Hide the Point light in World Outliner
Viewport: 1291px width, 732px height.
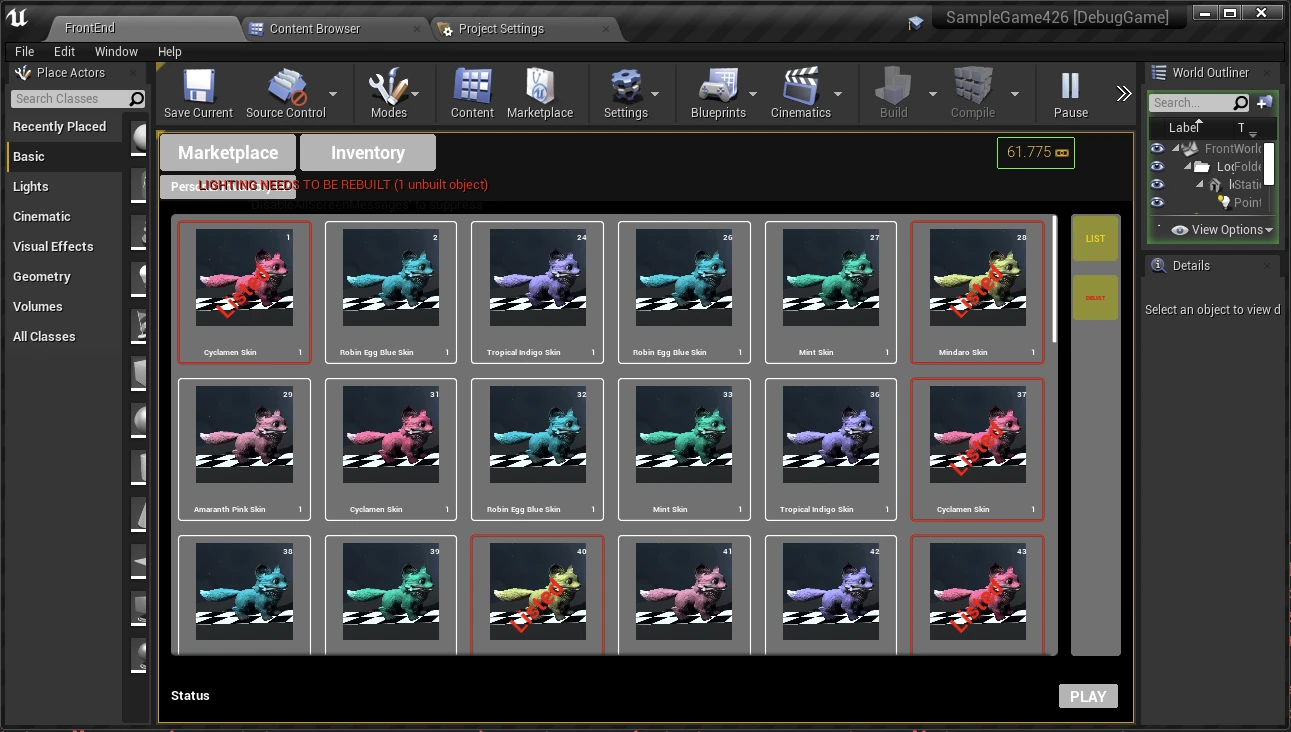coord(1157,202)
